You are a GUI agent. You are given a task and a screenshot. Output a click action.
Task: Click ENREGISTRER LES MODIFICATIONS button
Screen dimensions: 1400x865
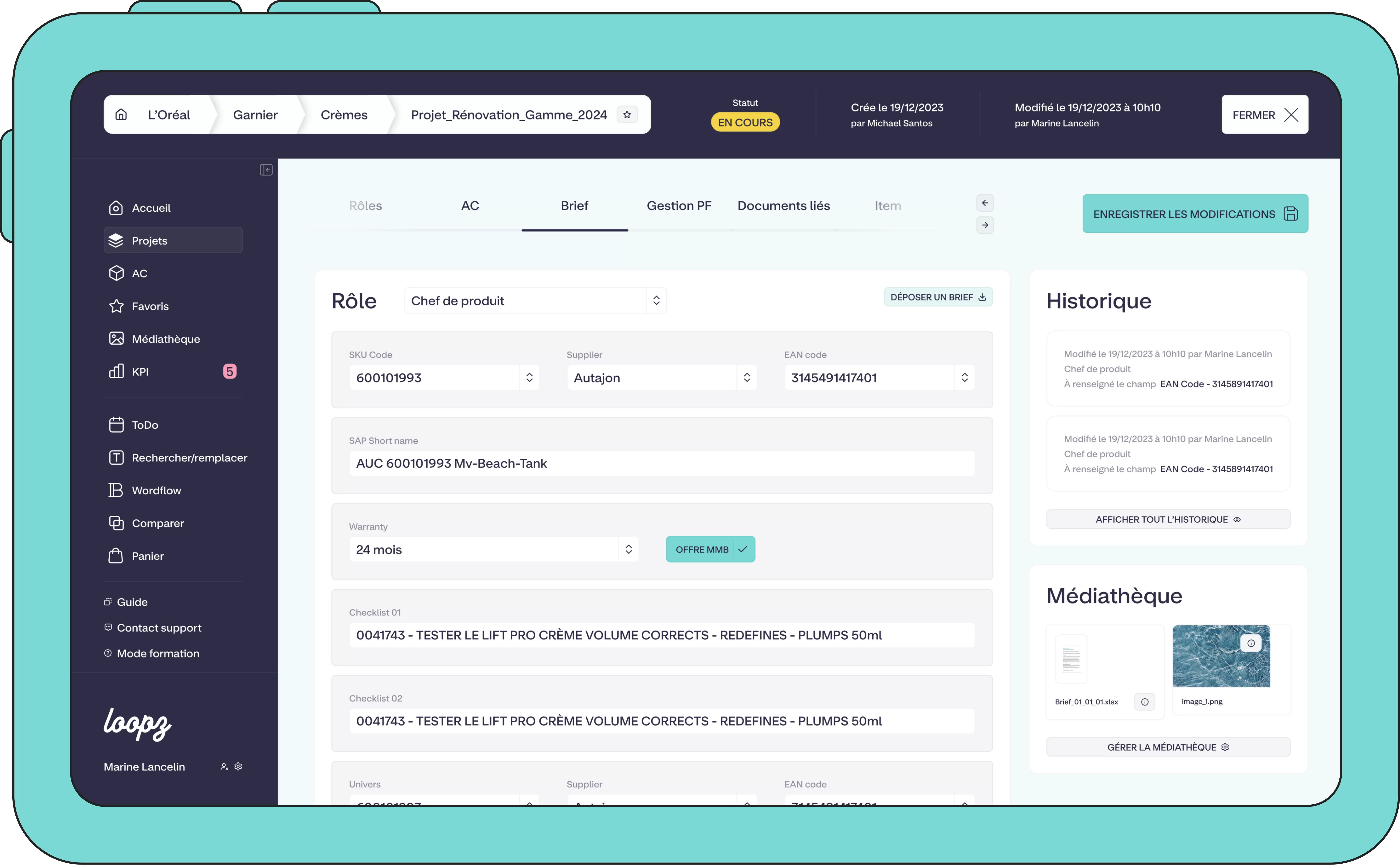[x=1195, y=213]
